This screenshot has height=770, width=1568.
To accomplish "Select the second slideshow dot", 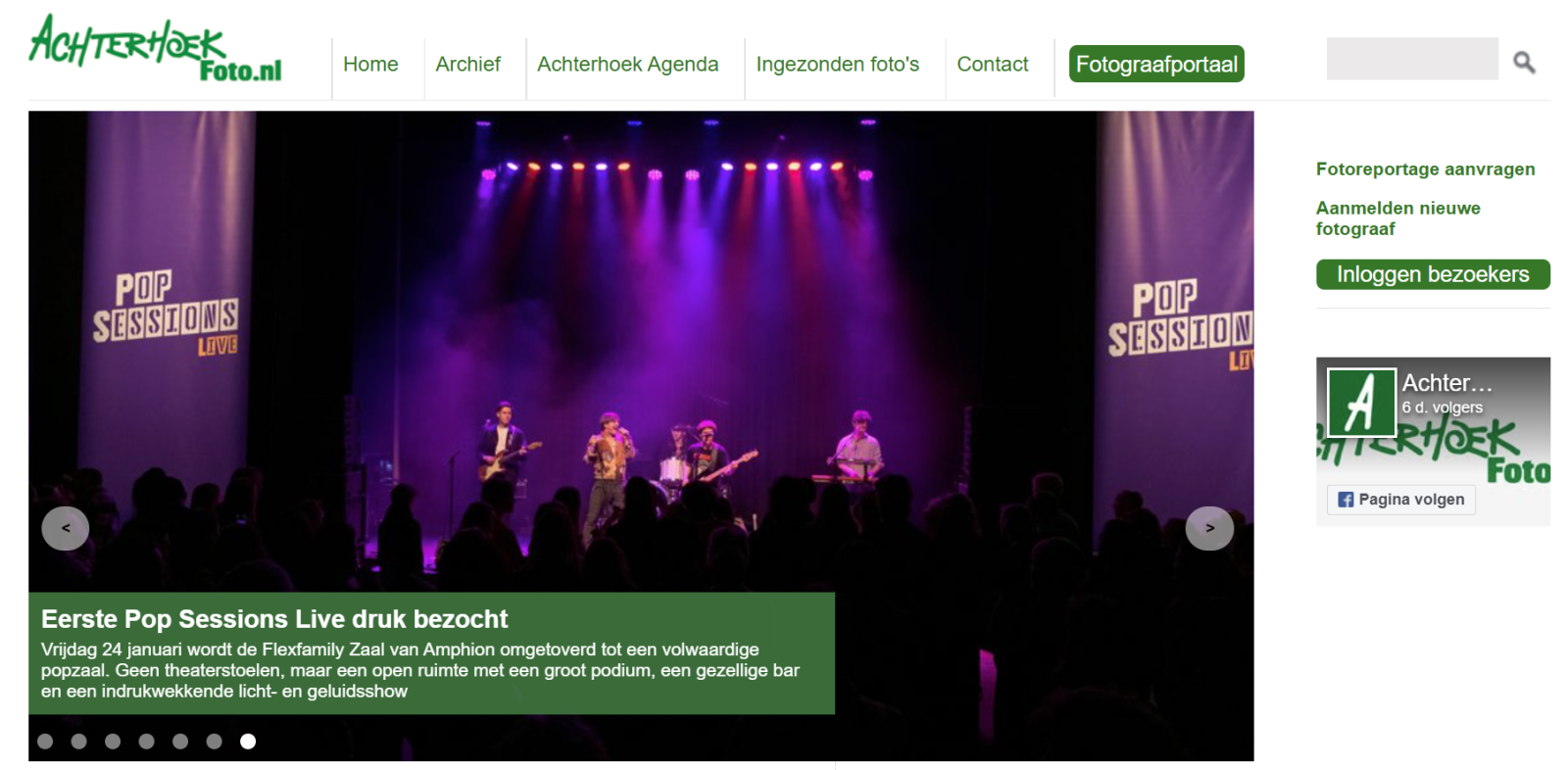I will click(79, 742).
